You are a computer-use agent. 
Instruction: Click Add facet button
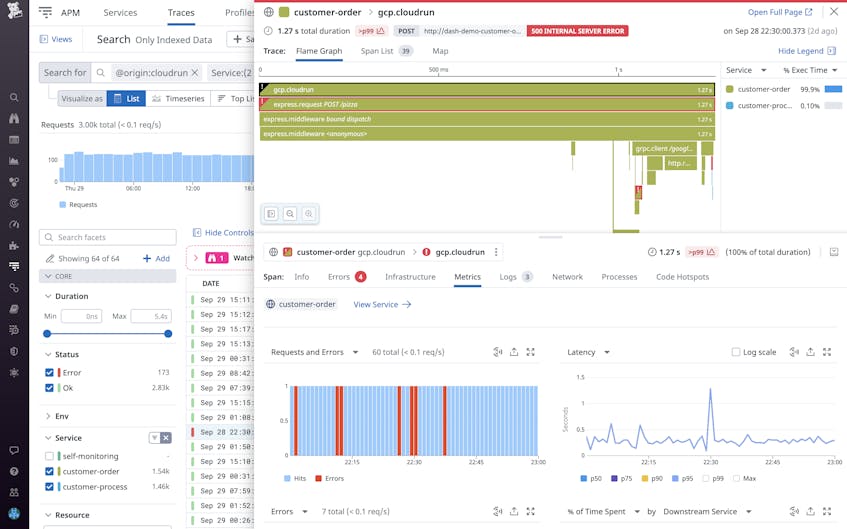click(156, 258)
